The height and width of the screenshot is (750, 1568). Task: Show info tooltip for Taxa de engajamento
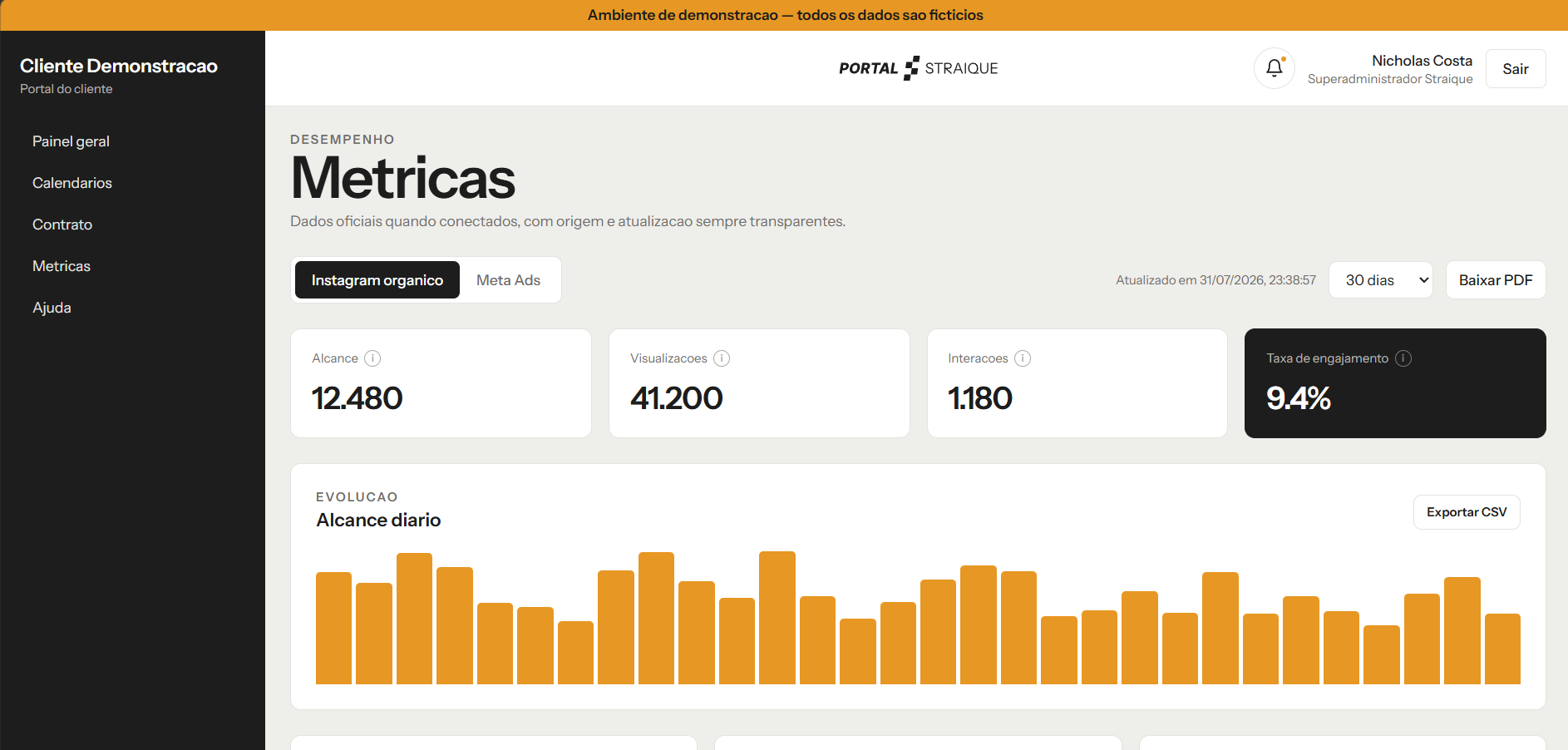pos(1403,358)
